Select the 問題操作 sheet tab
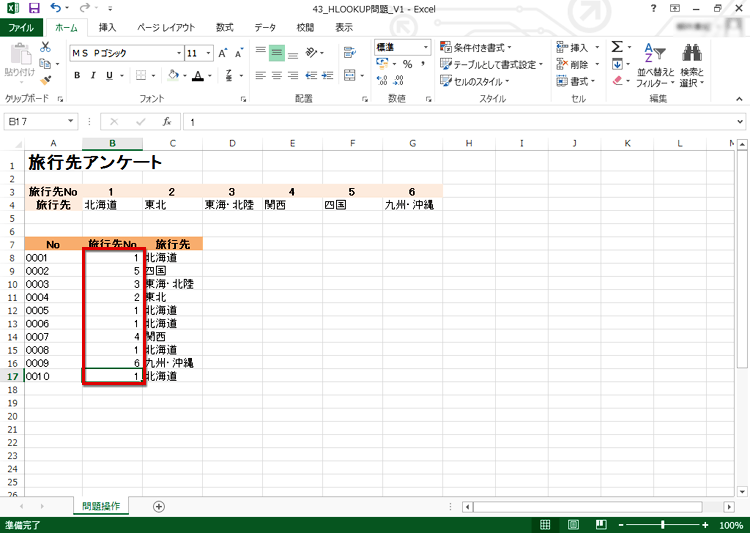The image size is (750, 533). [101, 506]
